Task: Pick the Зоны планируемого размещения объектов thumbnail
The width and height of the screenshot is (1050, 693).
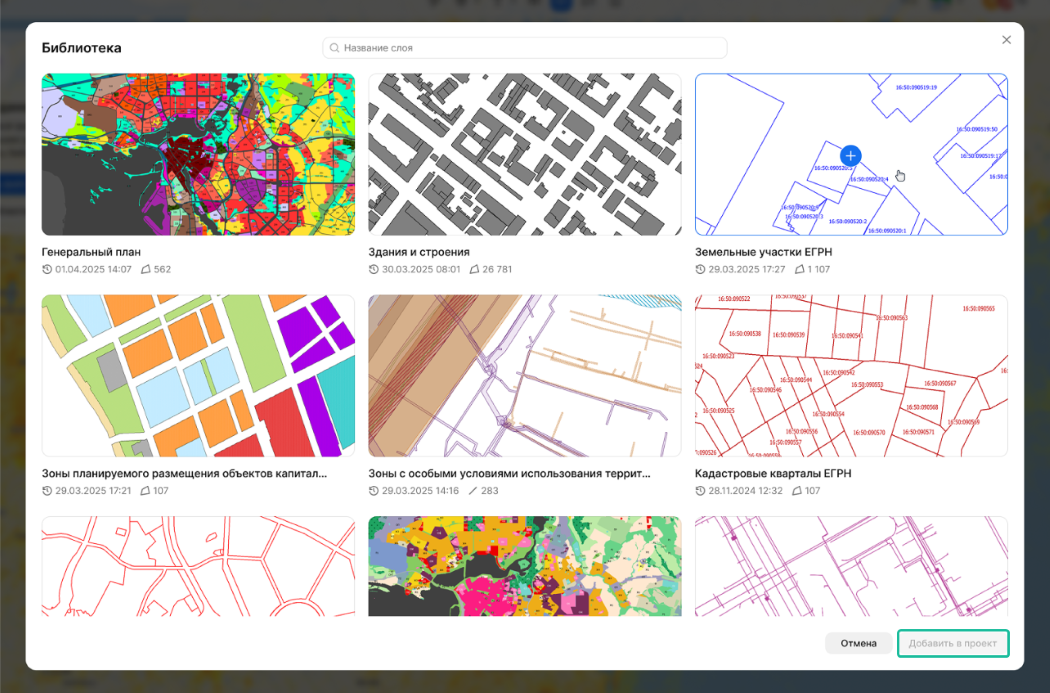Action: 198,376
